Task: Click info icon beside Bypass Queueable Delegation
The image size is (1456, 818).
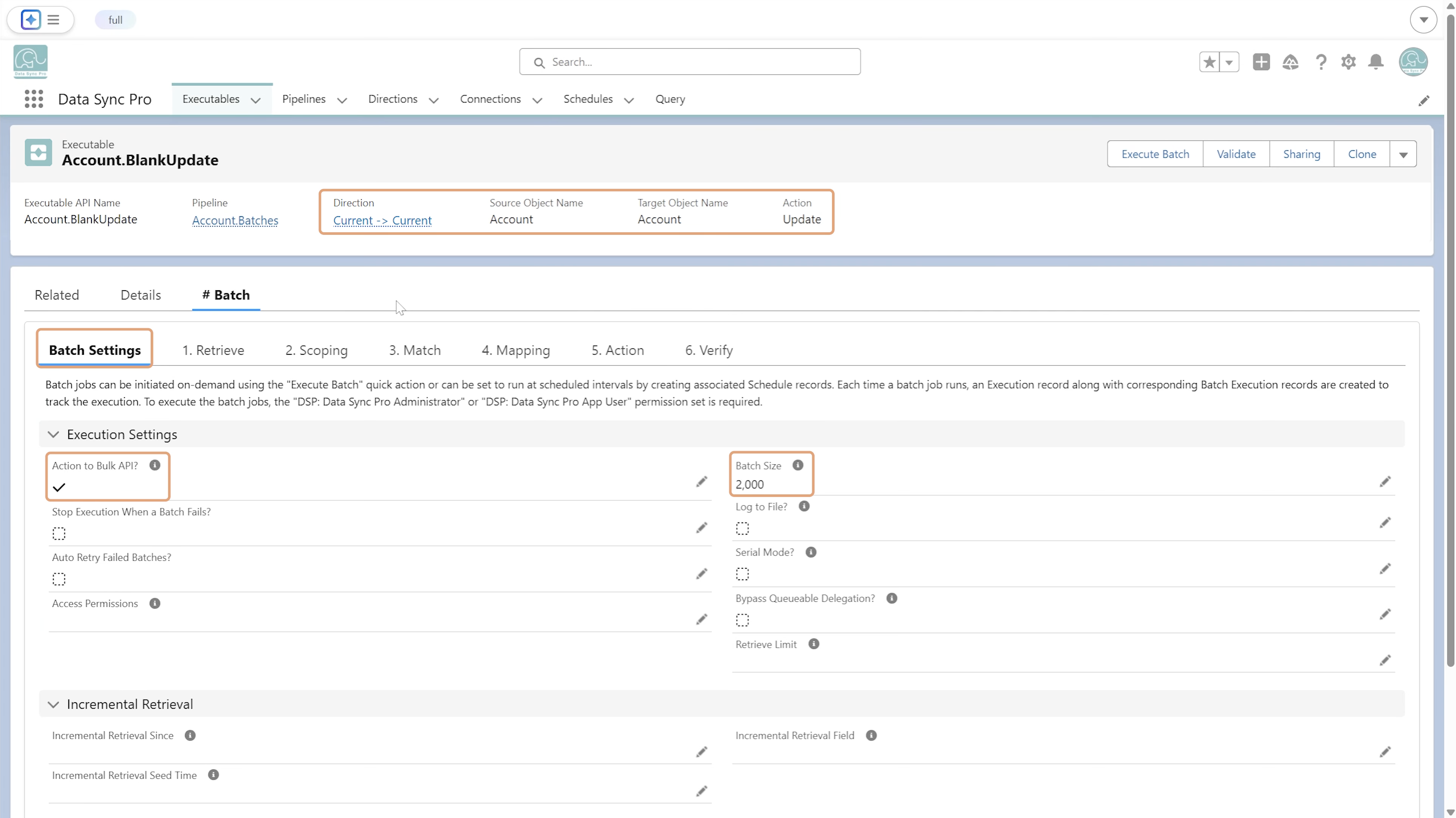Action: coord(891,598)
